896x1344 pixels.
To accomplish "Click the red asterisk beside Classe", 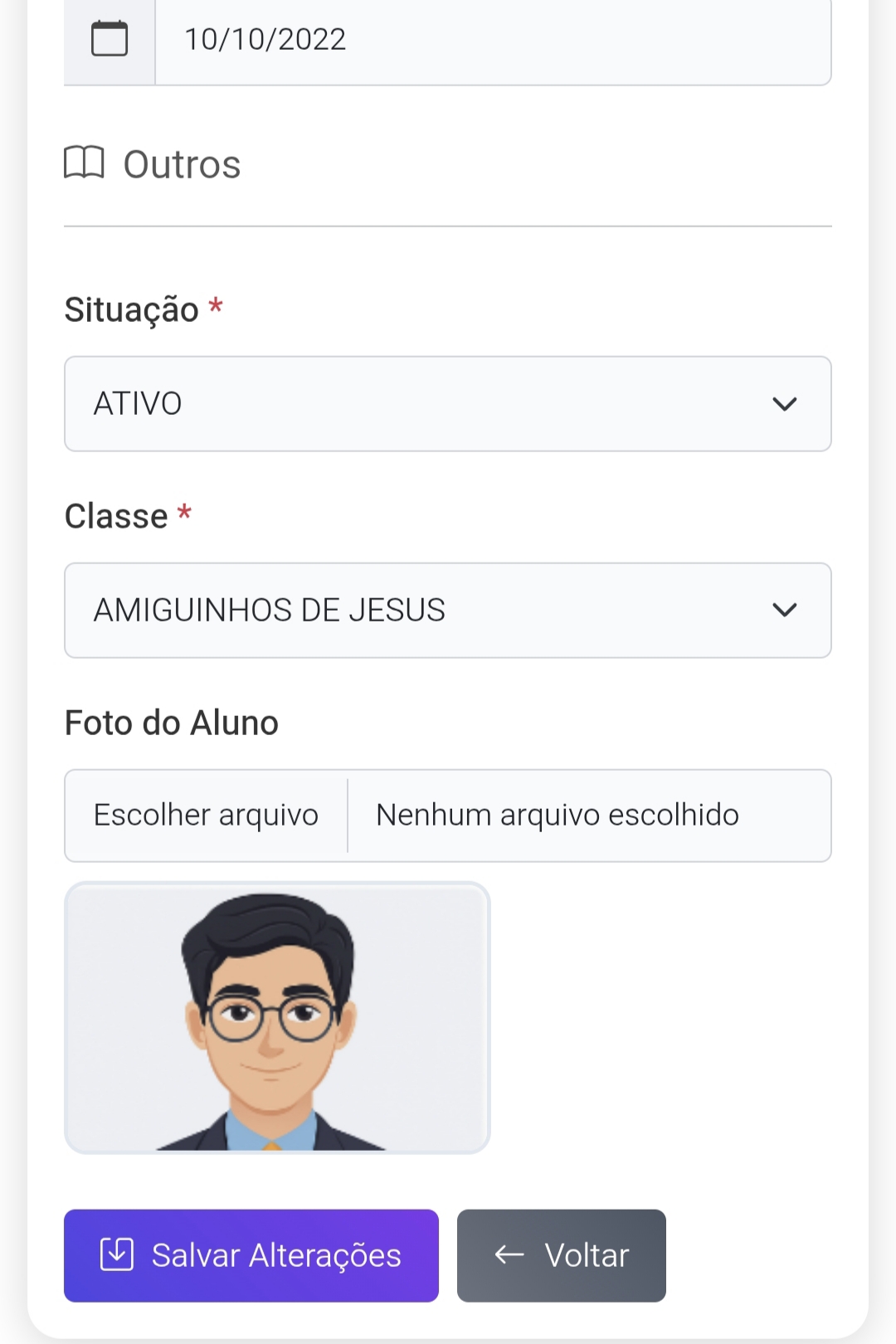I will coord(184,513).
